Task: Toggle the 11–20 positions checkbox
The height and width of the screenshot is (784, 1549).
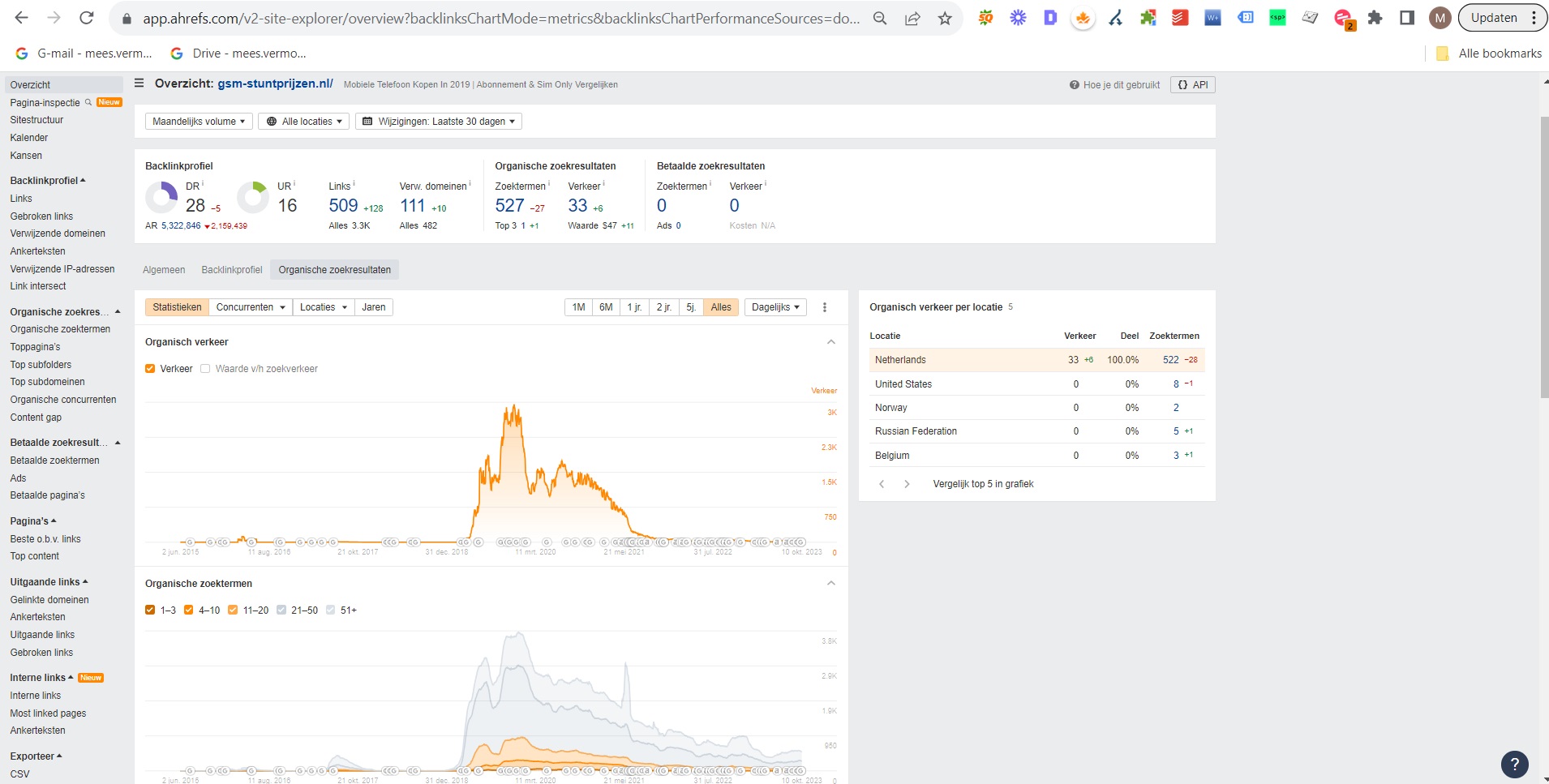Action: [233, 610]
